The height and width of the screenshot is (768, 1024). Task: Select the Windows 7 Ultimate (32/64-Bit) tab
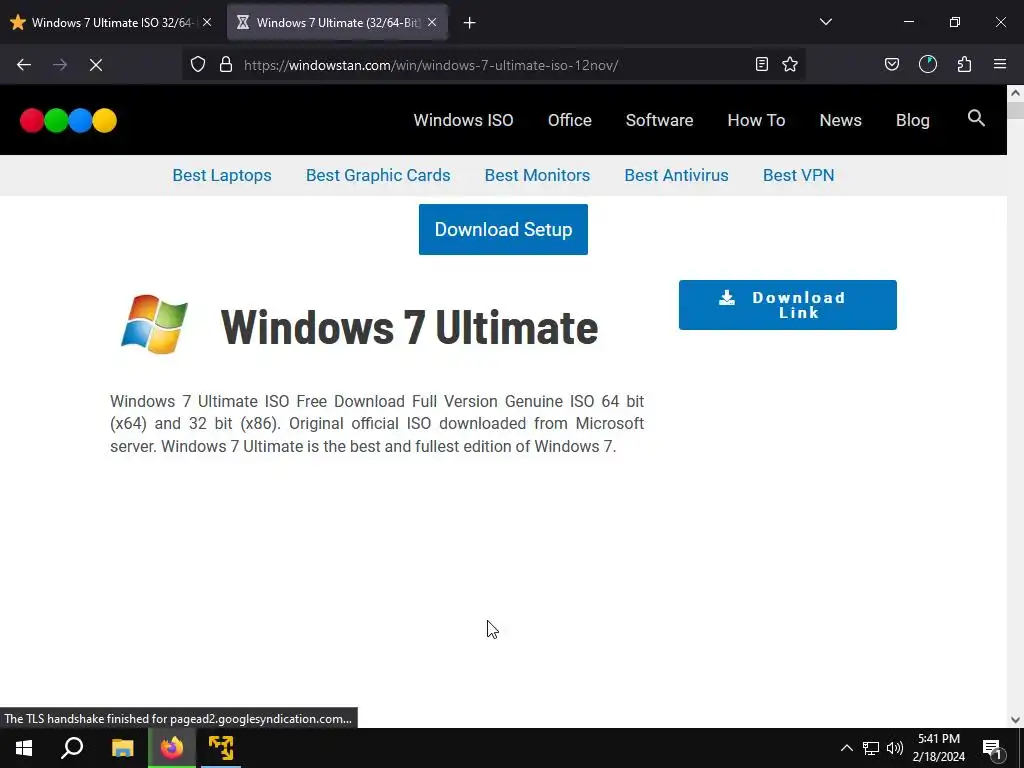point(337,23)
